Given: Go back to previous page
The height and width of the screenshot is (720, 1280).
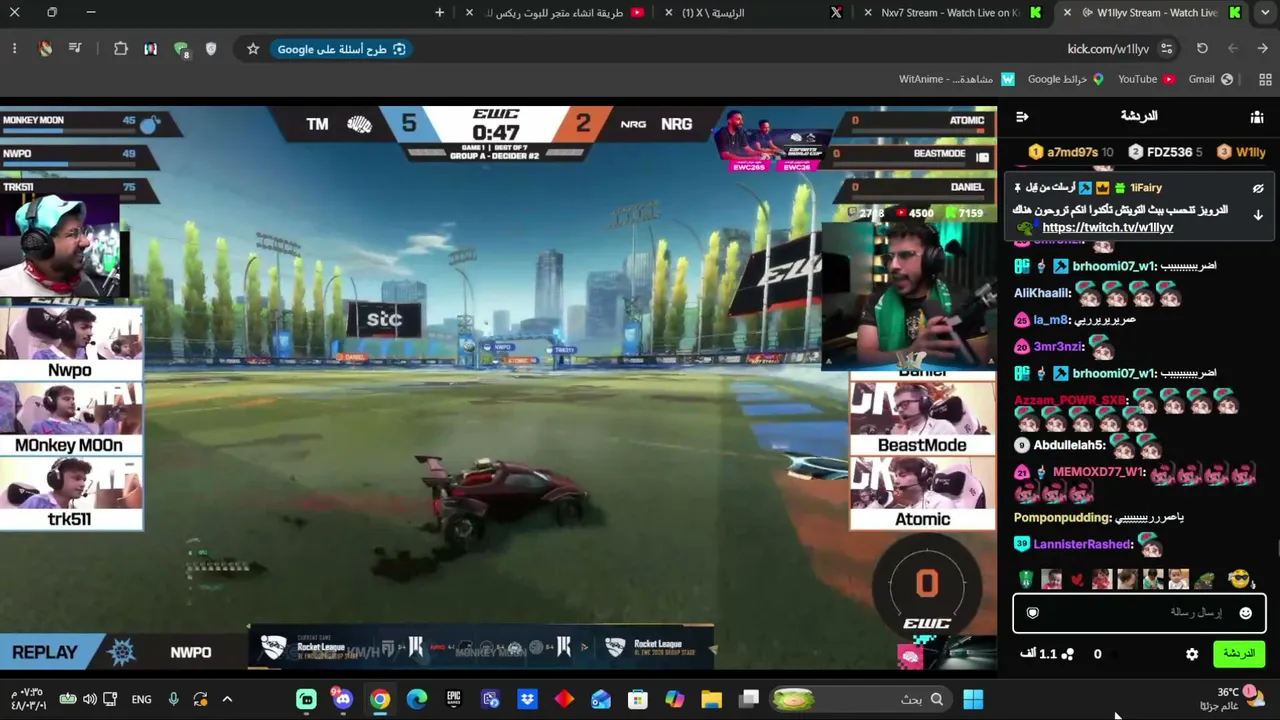Looking at the screenshot, I should (1264, 49).
